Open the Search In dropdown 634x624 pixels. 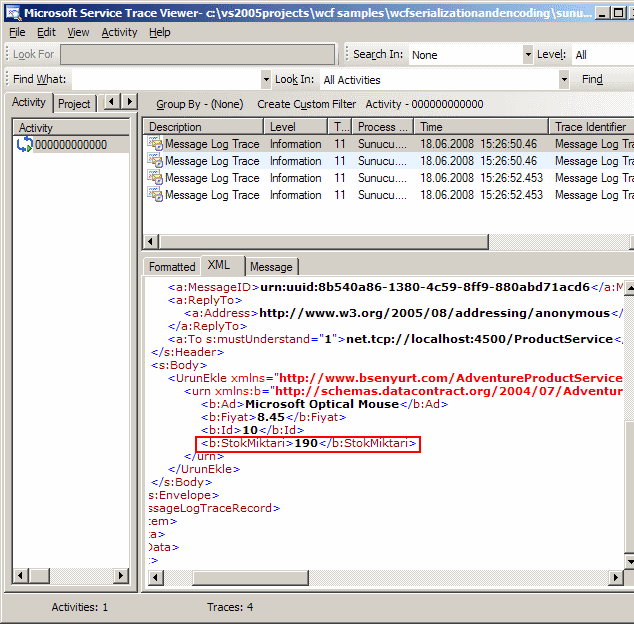[x=527, y=55]
